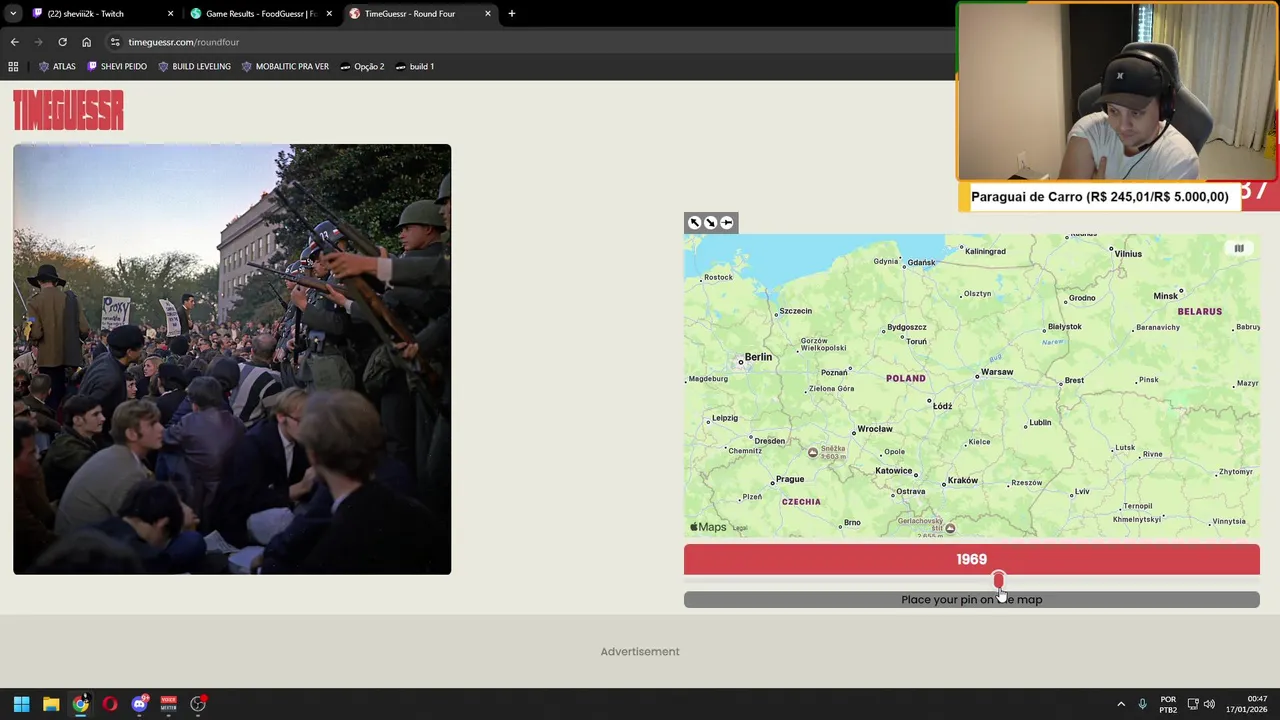Click Gdańsk on the map
Image resolution: width=1280 pixels, height=720 pixels.
coord(921,263)
